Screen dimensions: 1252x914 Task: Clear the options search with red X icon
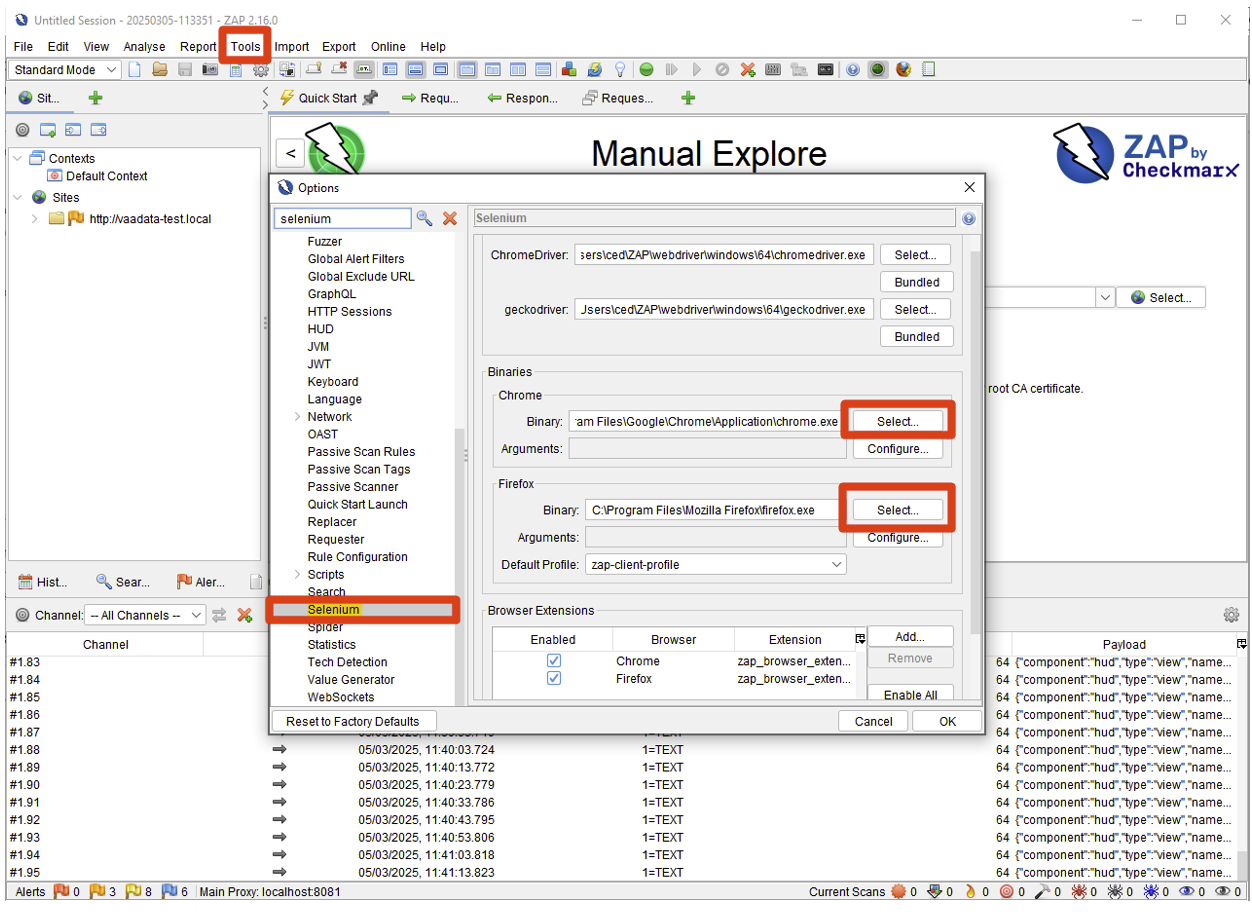pyautogui.click(x=450, y=218)
